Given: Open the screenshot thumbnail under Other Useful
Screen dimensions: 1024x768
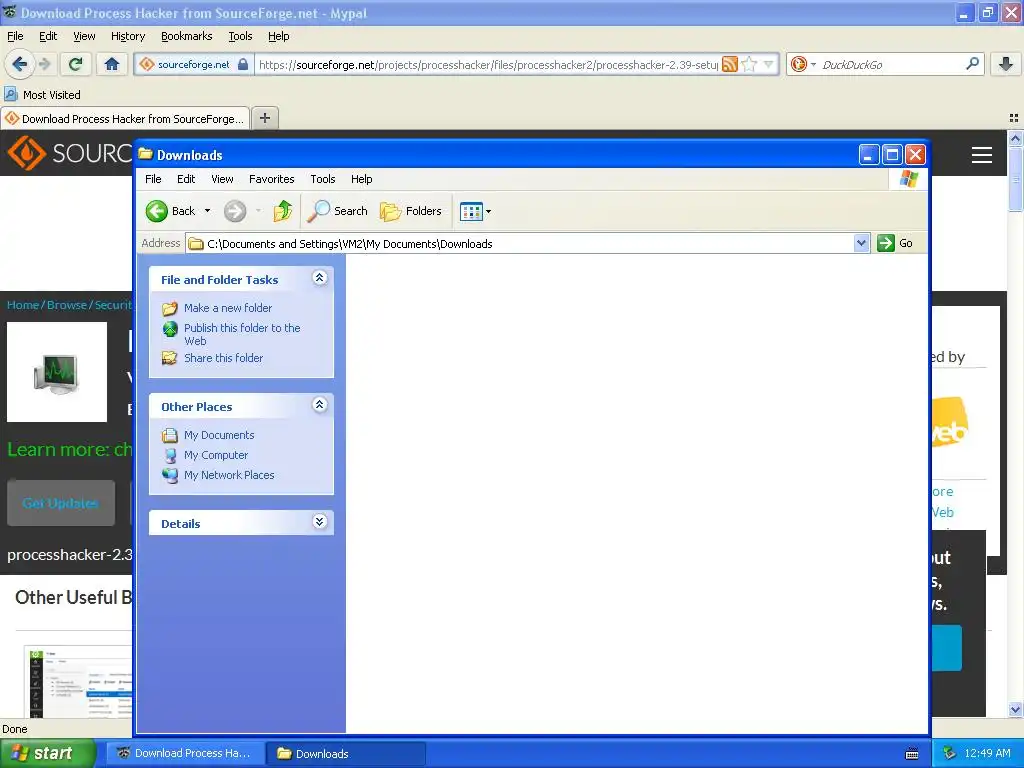Looking at the screenshot, I should [x=78, y=681].
